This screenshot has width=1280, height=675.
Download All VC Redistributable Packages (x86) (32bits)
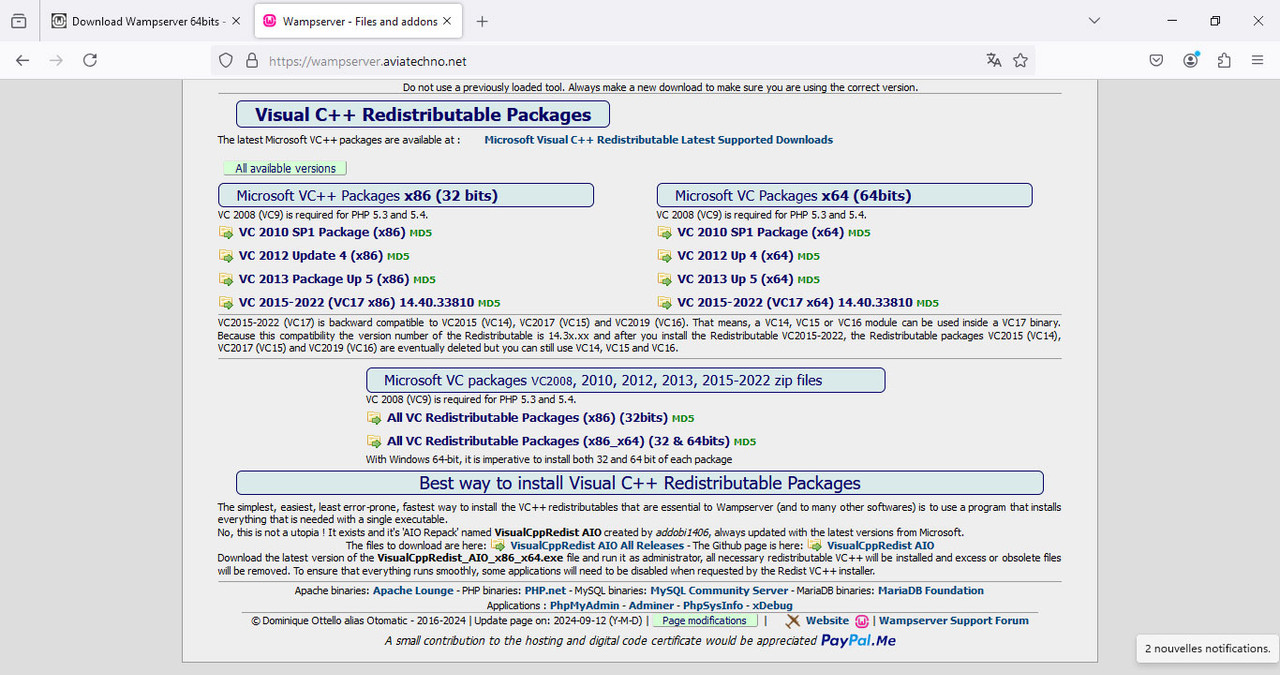pyautogui.click(x=527, y=418)
